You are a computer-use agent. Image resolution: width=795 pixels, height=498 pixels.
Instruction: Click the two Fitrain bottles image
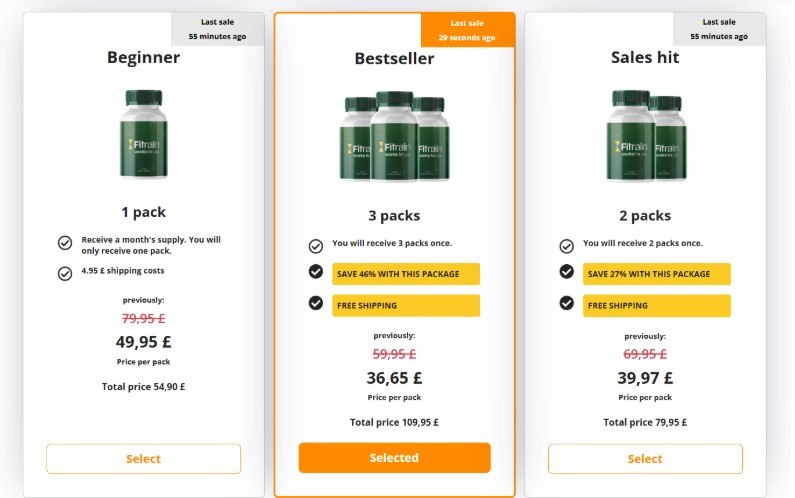coord(645,138)
